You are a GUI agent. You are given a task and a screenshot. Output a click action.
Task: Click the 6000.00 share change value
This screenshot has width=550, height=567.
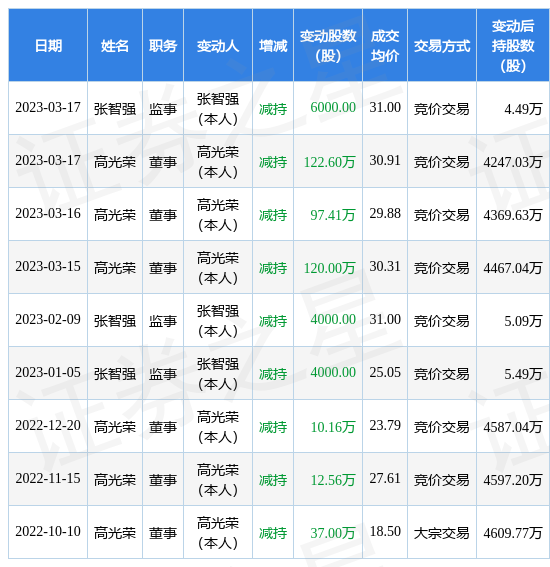pos(333,107)
